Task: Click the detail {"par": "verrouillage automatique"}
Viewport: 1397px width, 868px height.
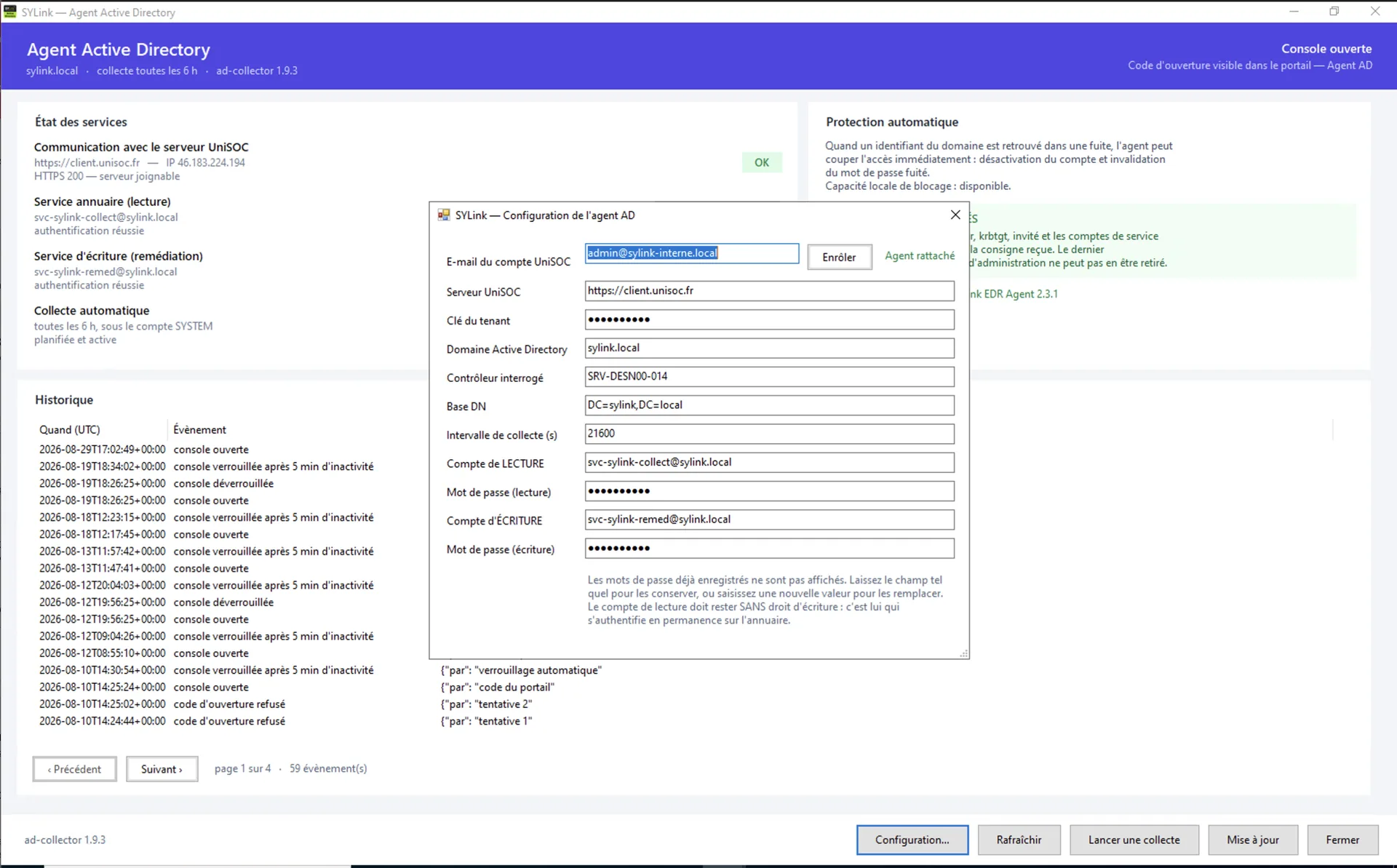Action: [521, 670]
